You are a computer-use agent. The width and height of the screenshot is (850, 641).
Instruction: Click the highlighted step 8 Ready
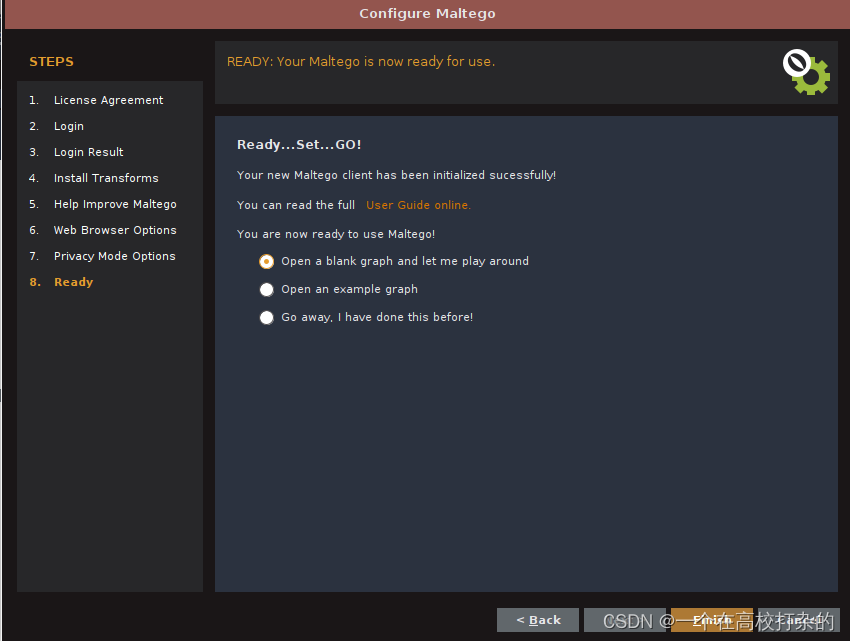click(73, 283)
